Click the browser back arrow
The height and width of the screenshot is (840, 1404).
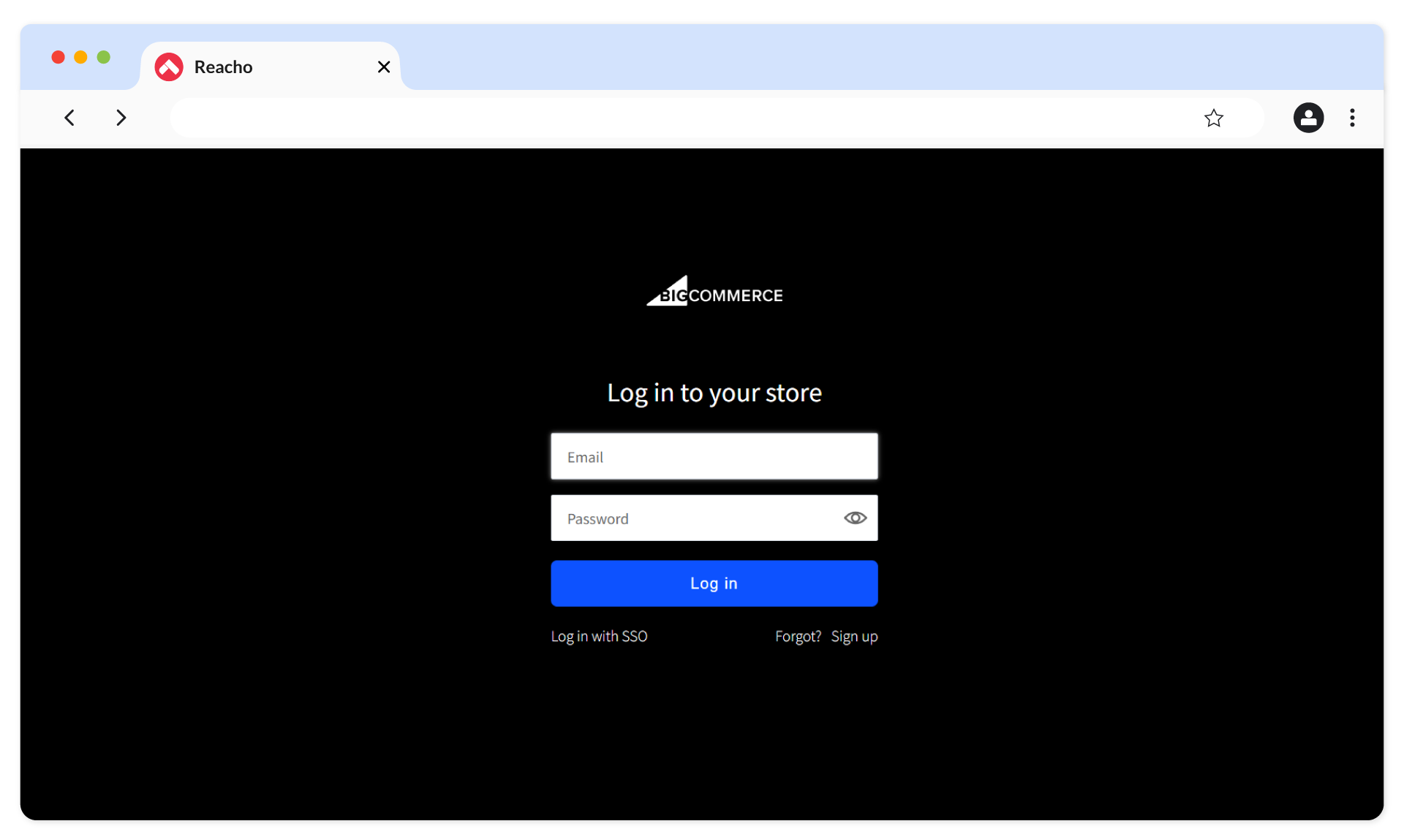point(69,118)
